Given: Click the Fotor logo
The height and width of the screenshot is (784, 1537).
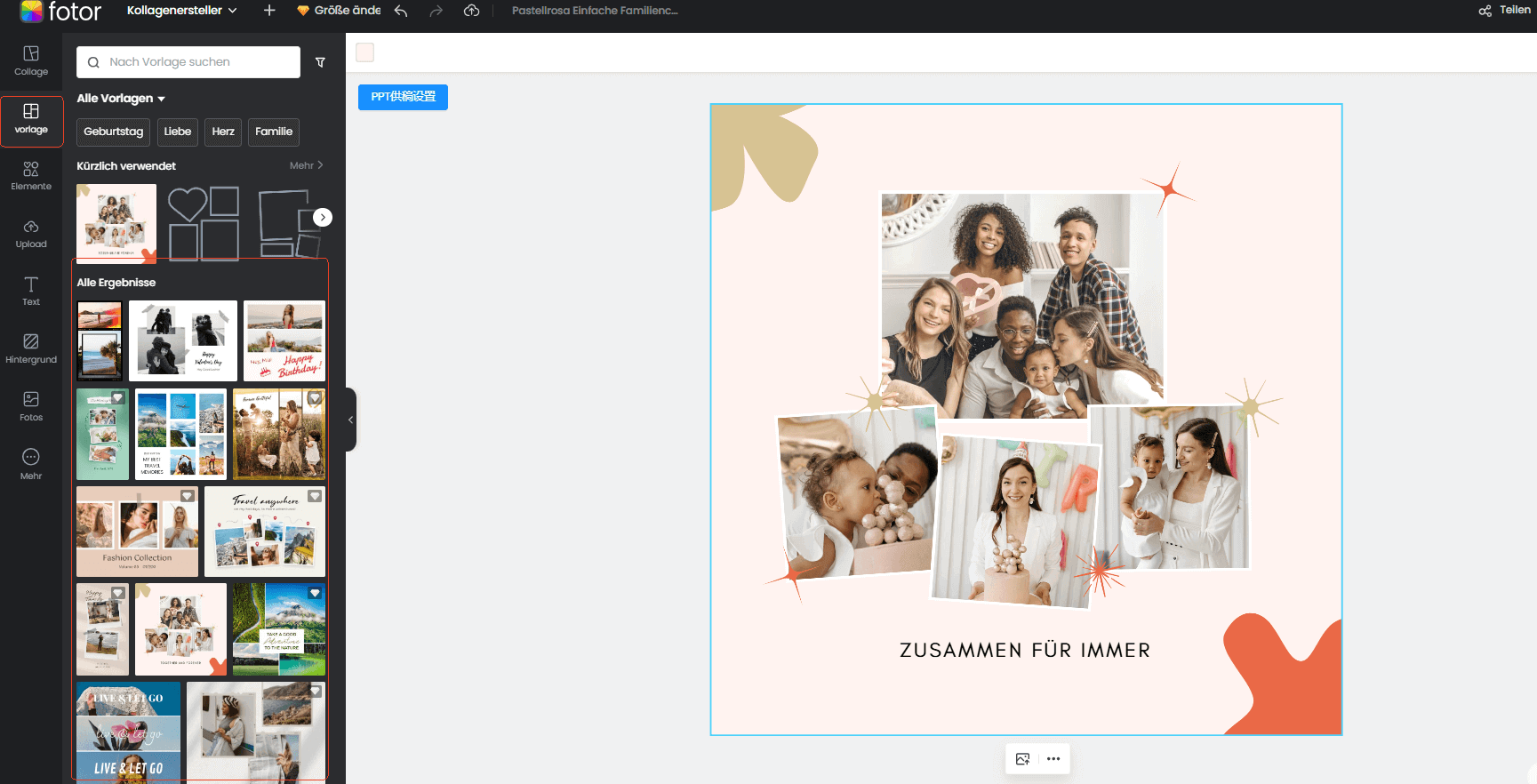Looking at the screenshot, I should [60, 12].
